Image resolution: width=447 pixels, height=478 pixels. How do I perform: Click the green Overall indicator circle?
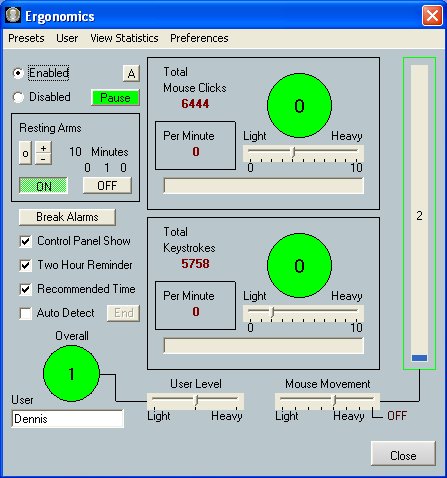(x=71, y=373)
